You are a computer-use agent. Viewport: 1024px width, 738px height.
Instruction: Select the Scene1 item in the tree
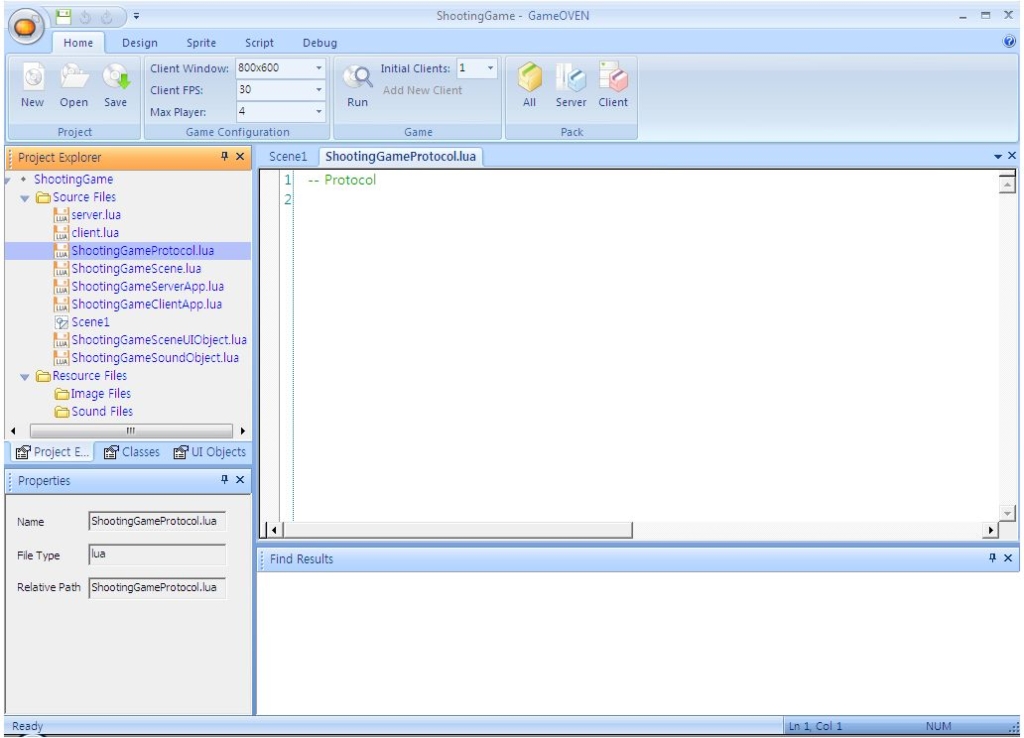(x=90, y=322)
